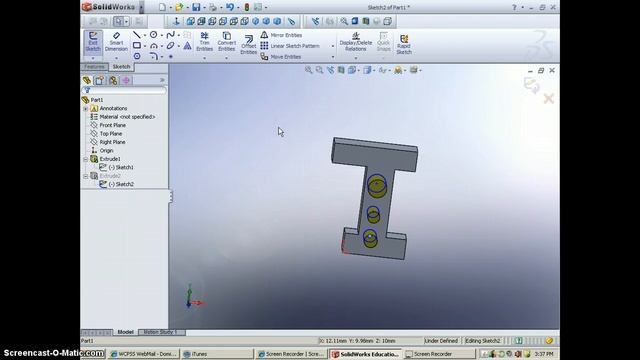Click Zoom to Fit in view toolbar
This screenshot has height=360, width=640.
tap(309, 70)
